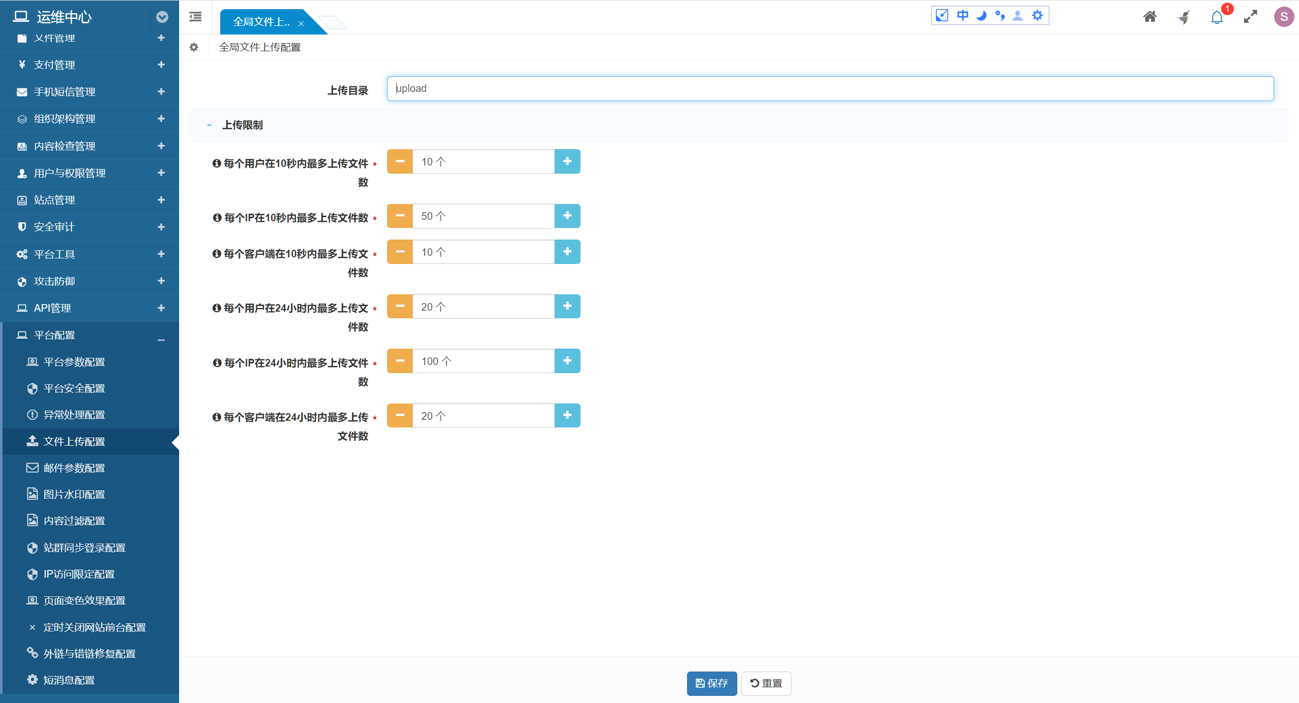Viewport: 1299px width, 703px height.
Task: Open the 运维中心 dropdown arrow
Action: pyautogui.click(x=162, y=17)
